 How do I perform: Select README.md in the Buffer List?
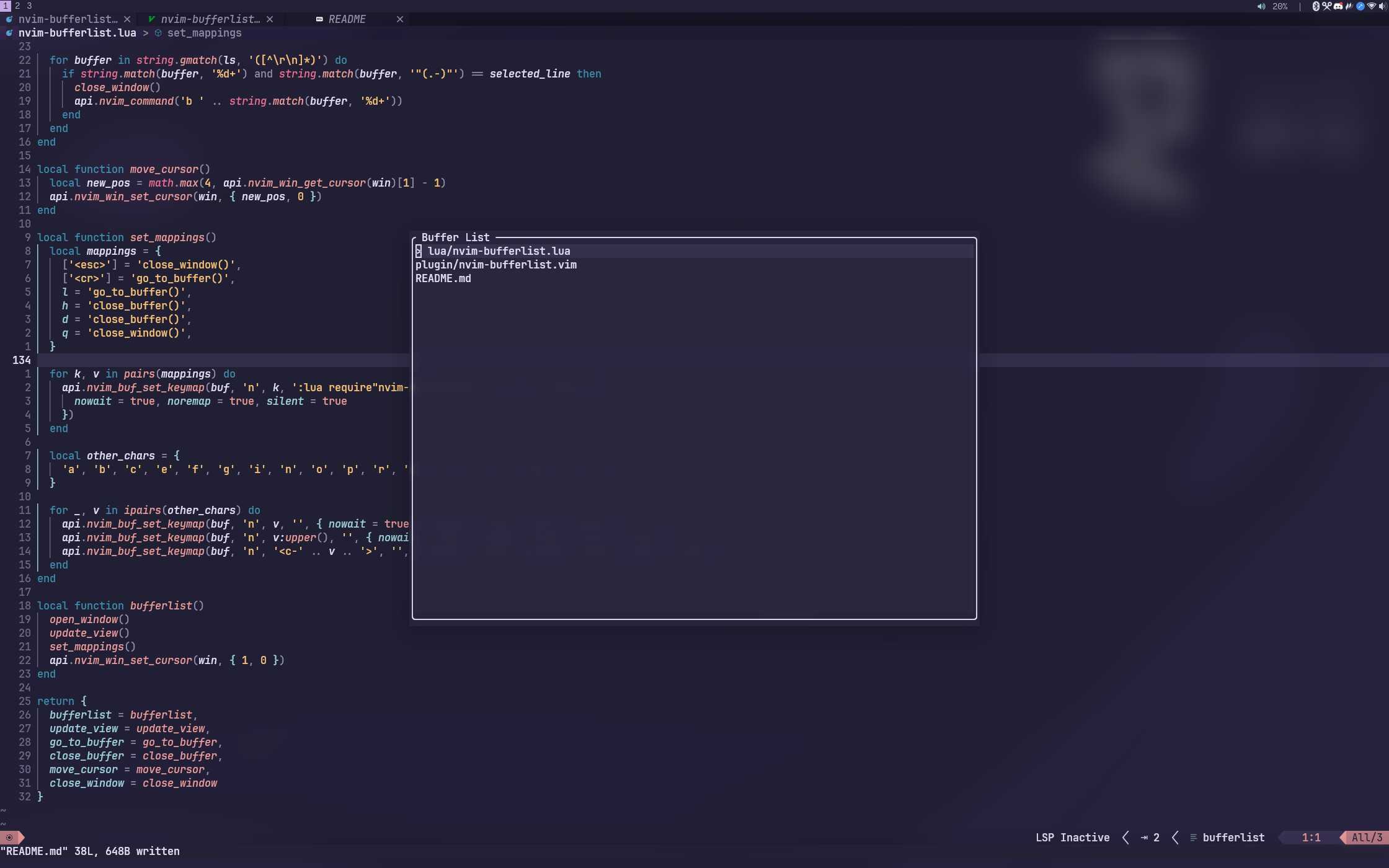(x=443, y=278)
